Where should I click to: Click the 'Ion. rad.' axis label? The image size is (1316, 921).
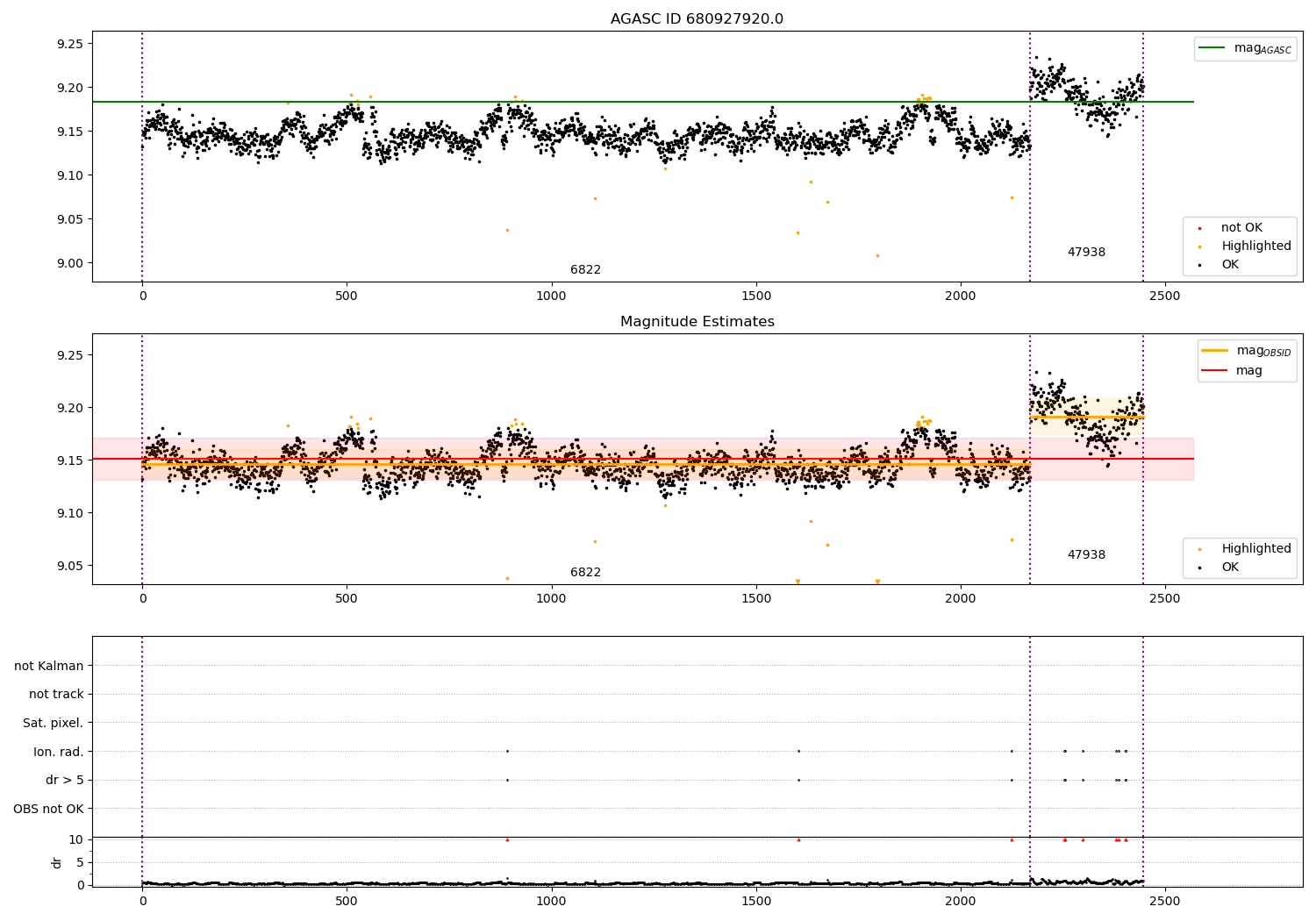(x=59, y=752)
